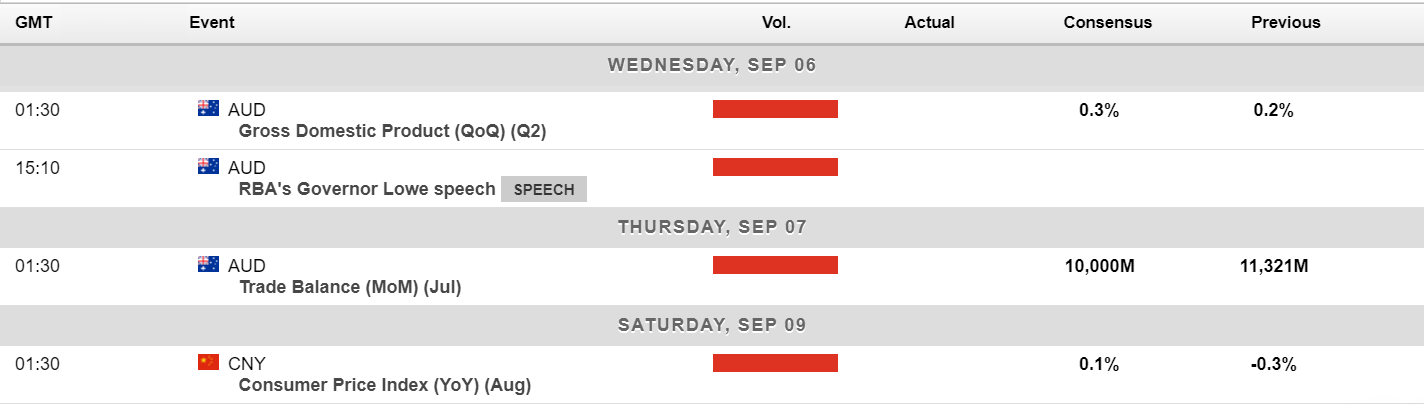The height and width of the screenshot is (406, 1424).
Task: Click the Wednesday, Sep 06 date header
Action: tap(712, 65)
